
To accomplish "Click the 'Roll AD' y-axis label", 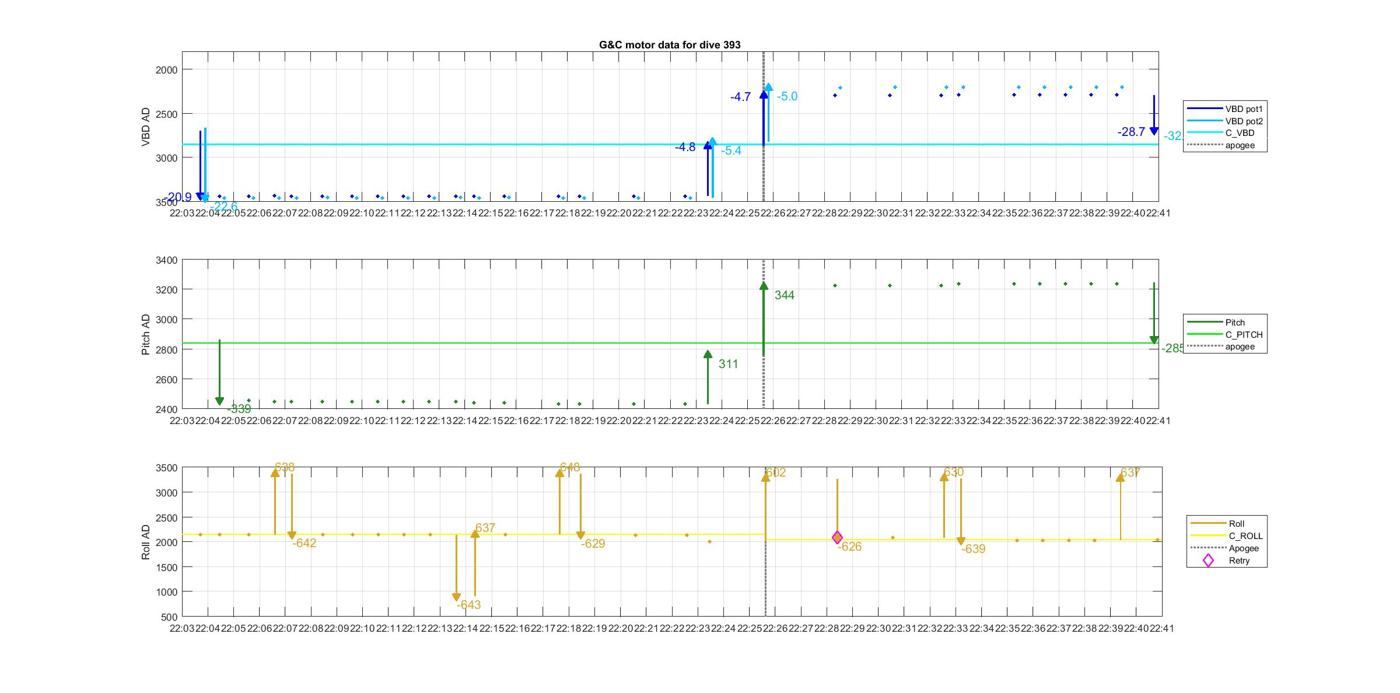I will click(146, 541).
